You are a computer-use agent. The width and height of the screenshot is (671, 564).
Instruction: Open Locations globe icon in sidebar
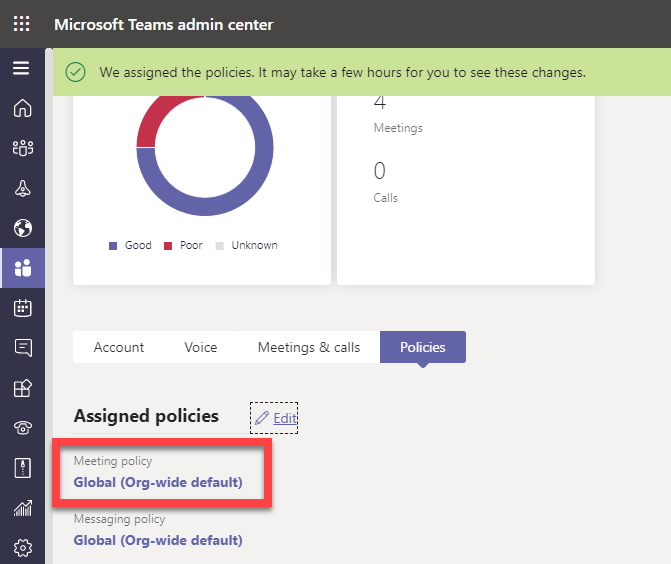pos(22,228)
